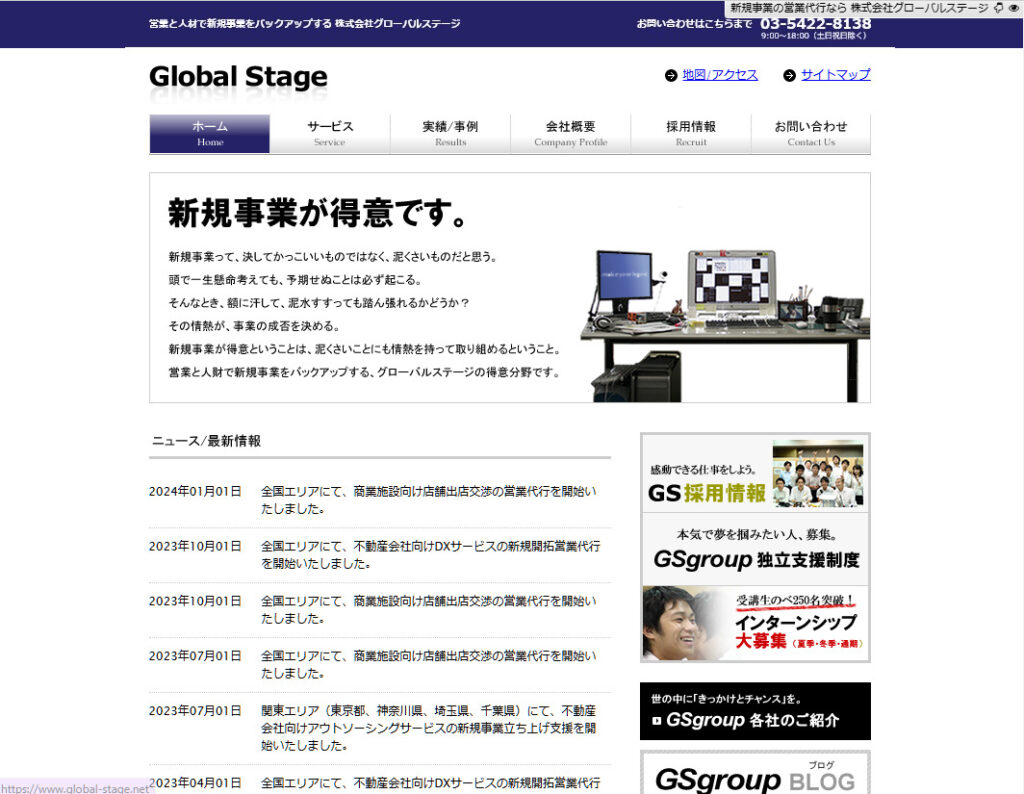Visit the GSgroup BLOG banner
The image size is (1024, 794).
coord(755,774)
